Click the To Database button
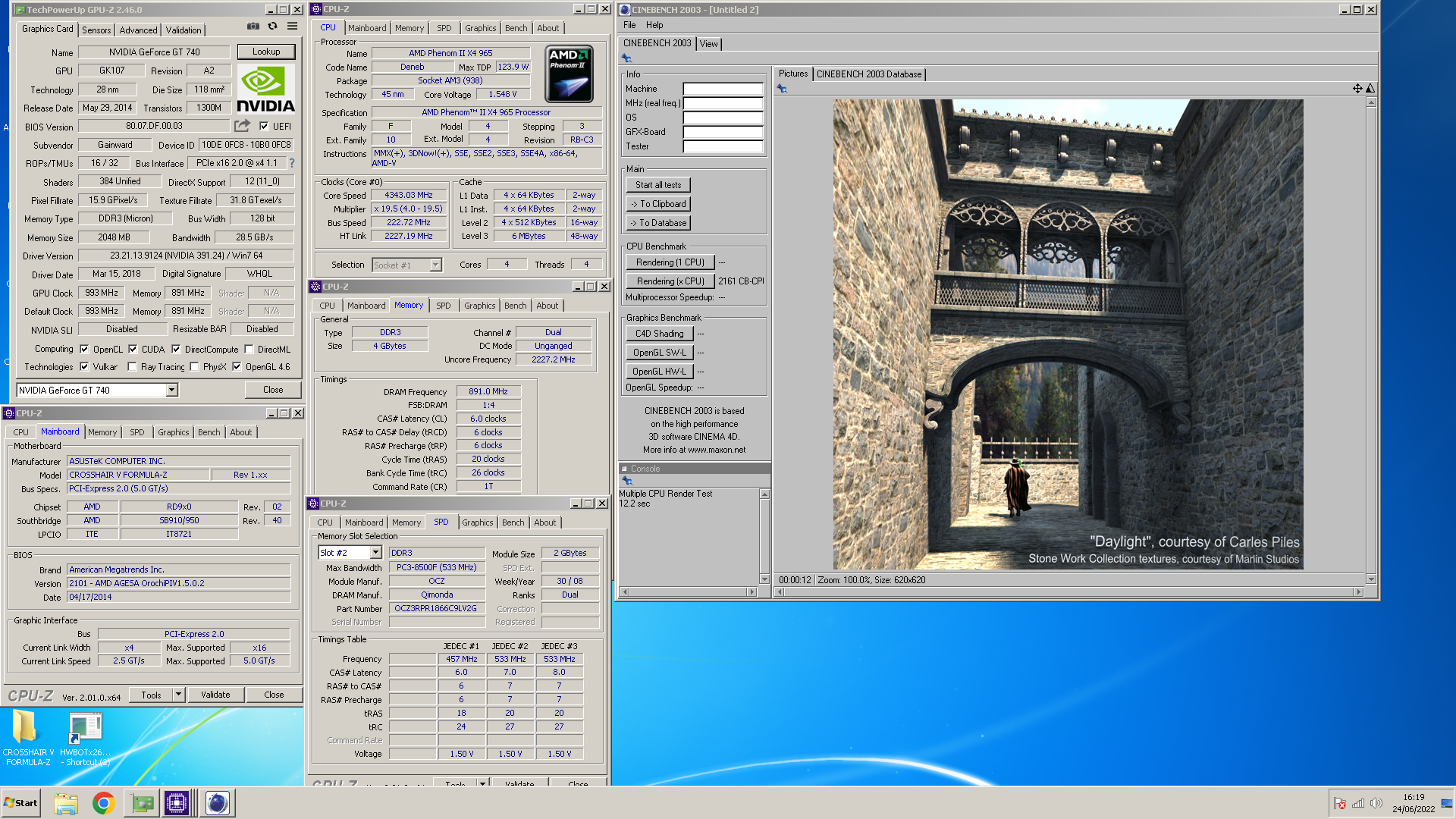 (x=658, y=223)
